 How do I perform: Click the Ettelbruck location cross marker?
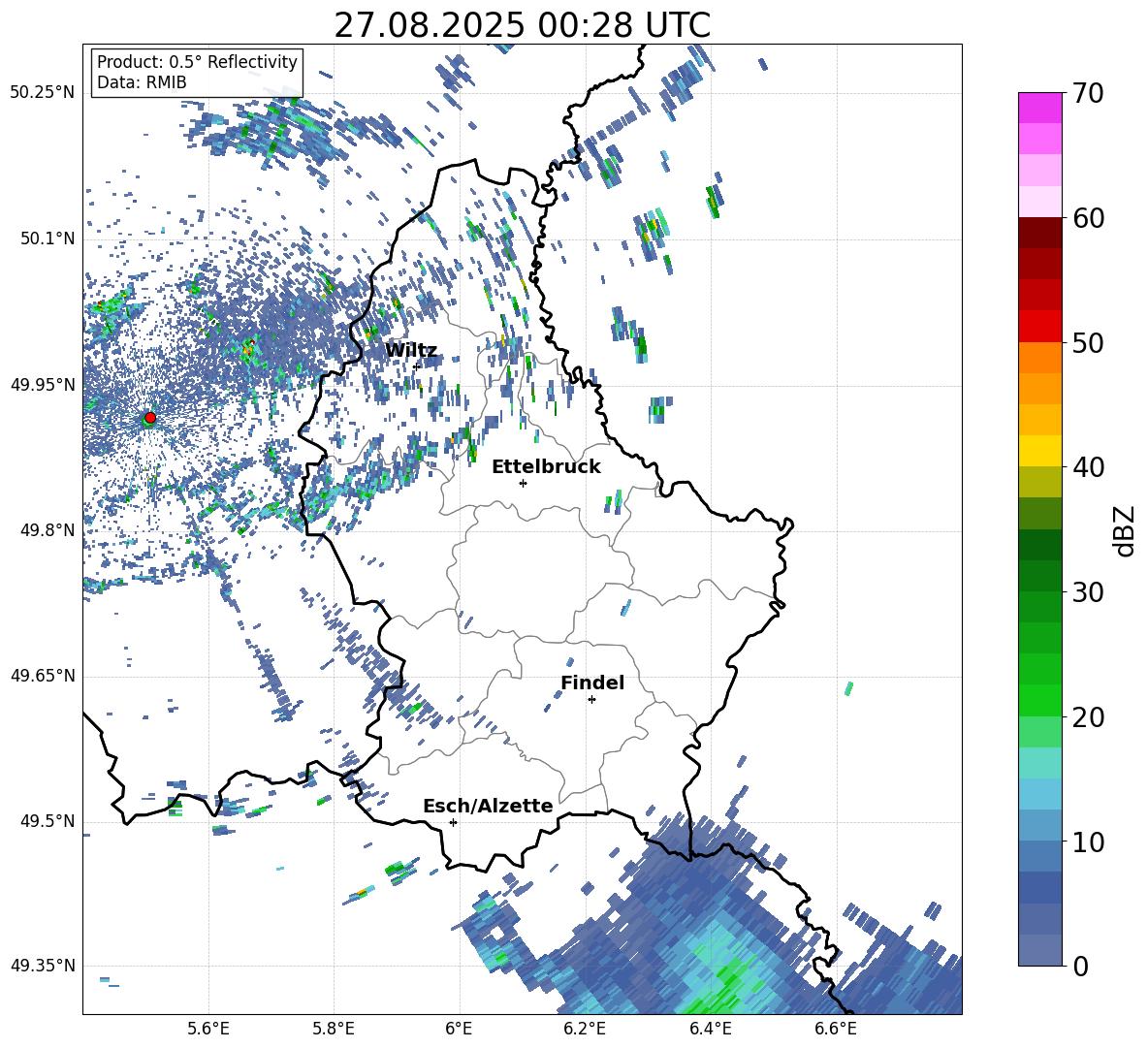coord(523,483)
